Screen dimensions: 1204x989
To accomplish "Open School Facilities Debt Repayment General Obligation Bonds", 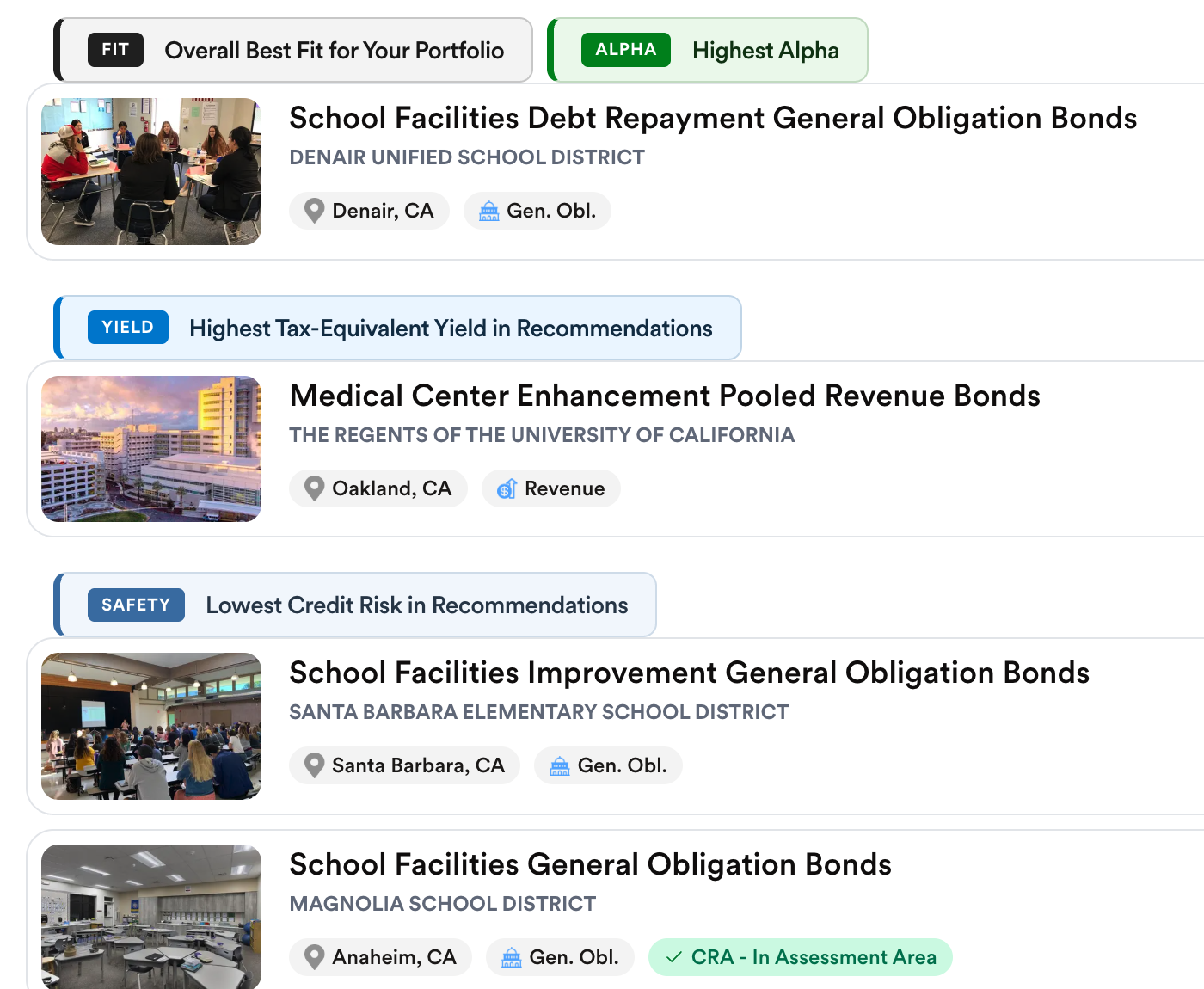I will point(712,118).
